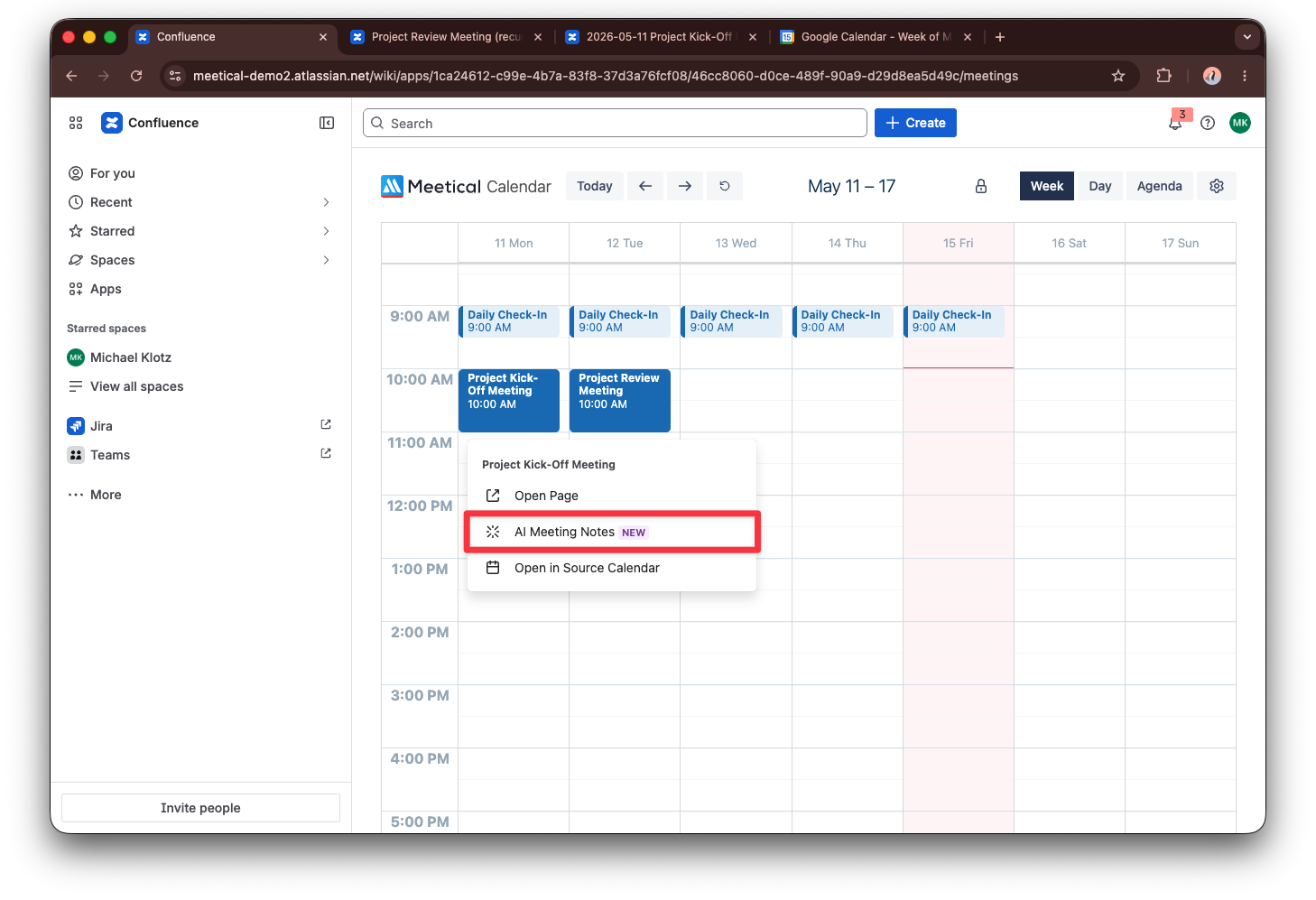Expand the More sidebar menu
The height and width of the screenshot is (900, 1316).
coord(95,495)
